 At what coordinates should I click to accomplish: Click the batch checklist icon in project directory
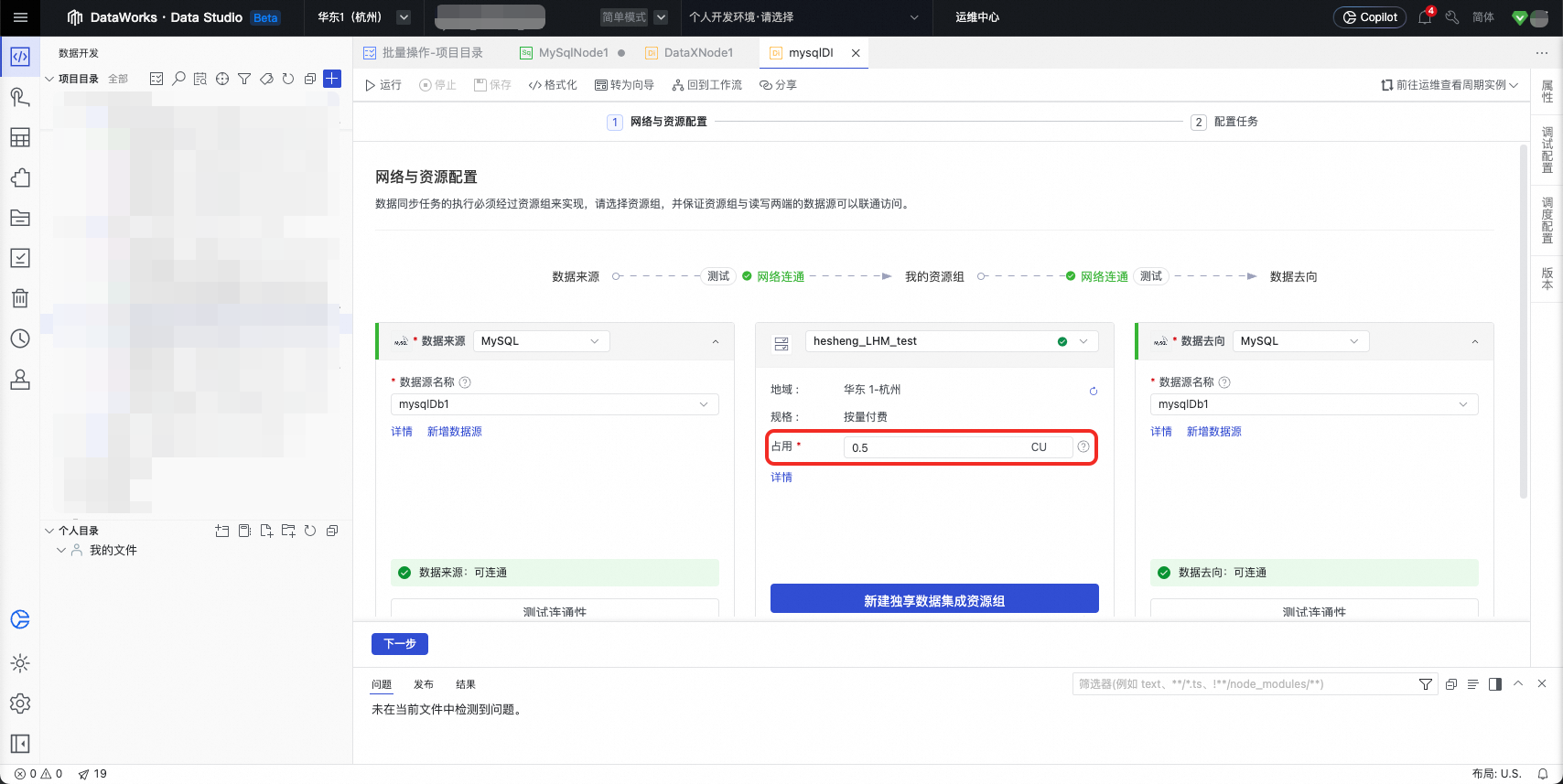156,79
